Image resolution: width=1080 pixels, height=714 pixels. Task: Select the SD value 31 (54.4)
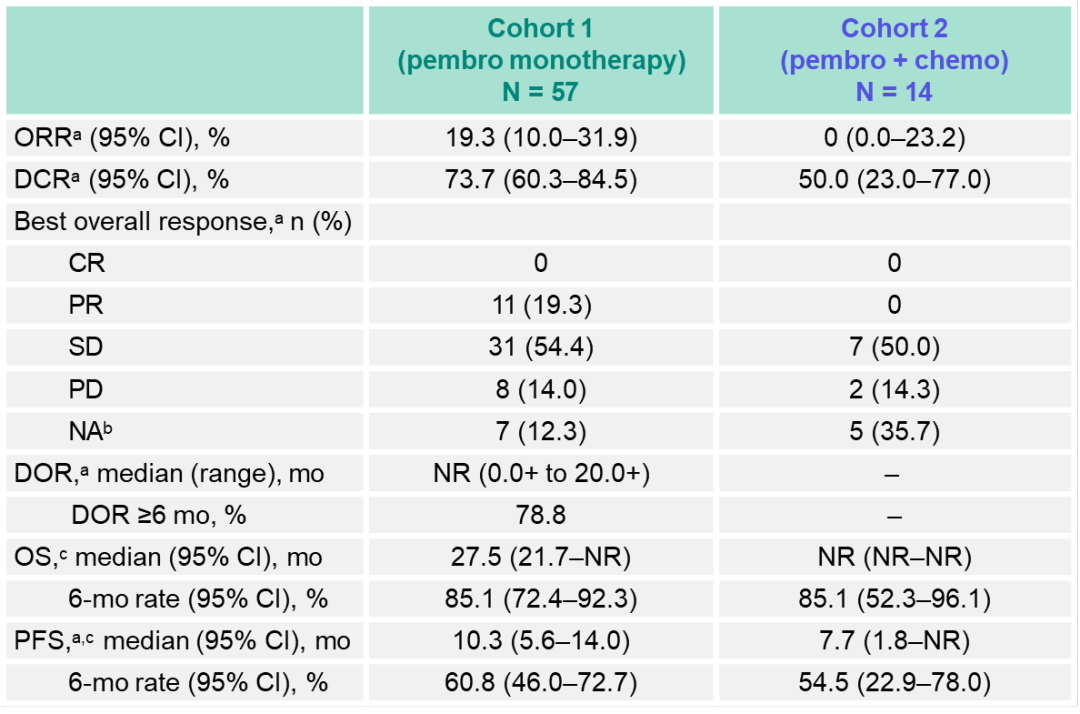(541, 347)
